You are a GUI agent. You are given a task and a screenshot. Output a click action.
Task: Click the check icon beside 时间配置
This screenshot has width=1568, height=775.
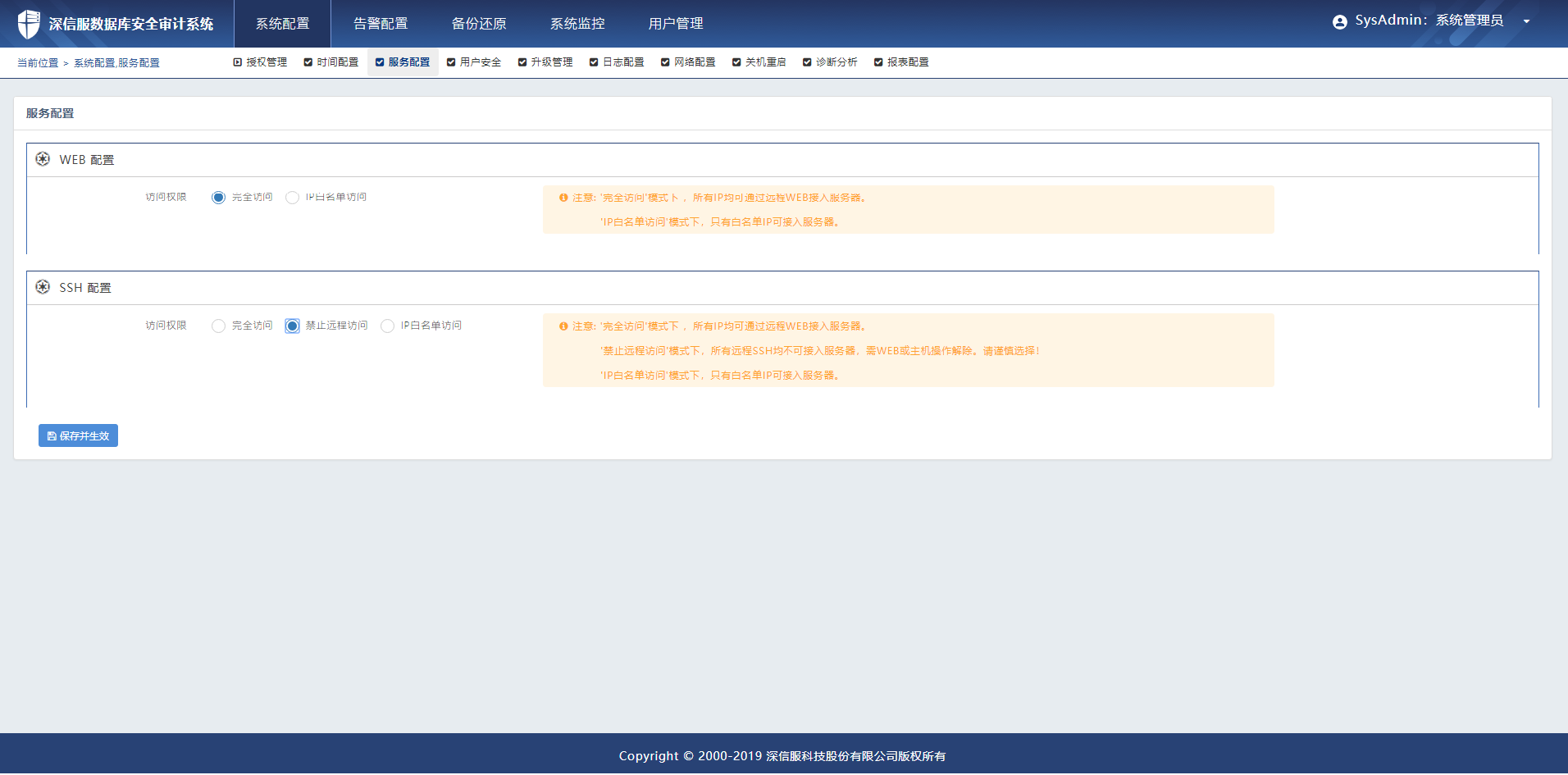(x=308, y=62)
